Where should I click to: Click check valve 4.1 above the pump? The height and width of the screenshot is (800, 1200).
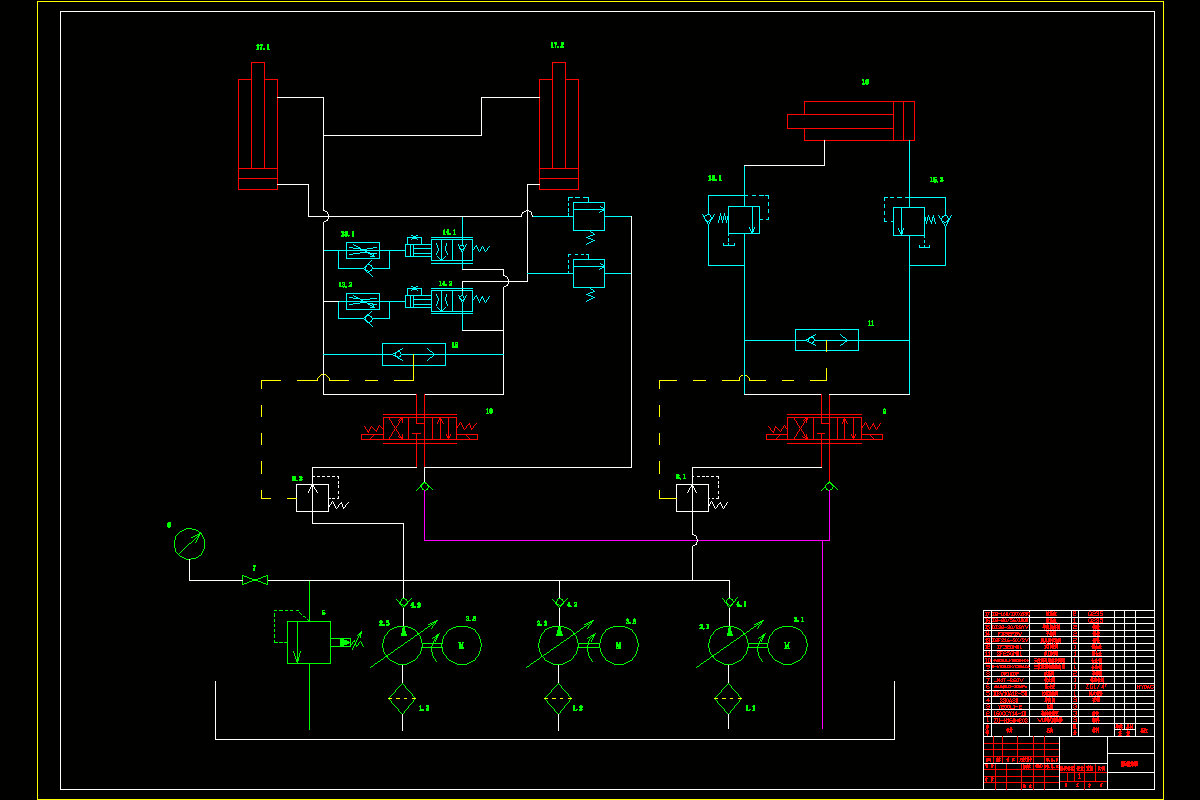(x=729, y=602)
